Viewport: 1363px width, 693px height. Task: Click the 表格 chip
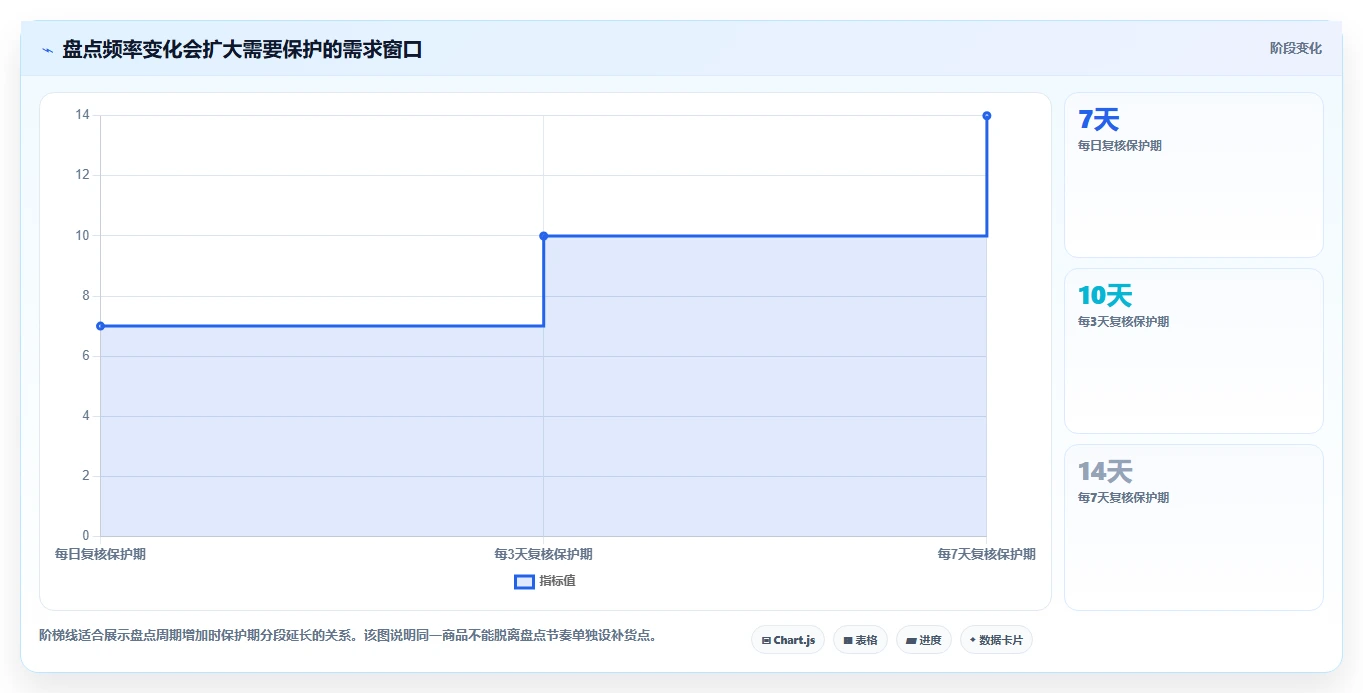860,640
